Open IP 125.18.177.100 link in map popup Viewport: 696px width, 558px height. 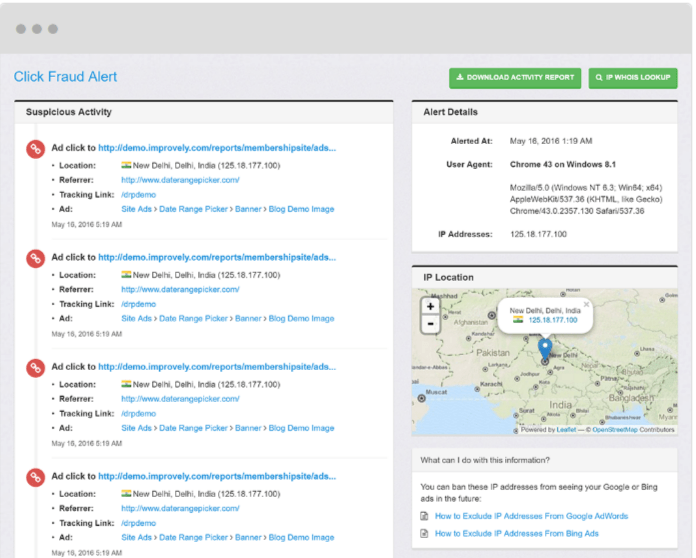point(552,320)
